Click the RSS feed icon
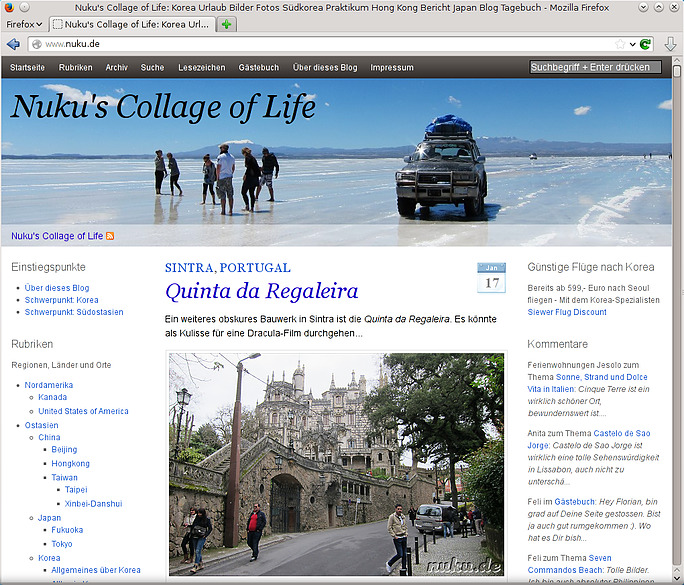Viewport: 684px width, 585px height. (x=110, y=236)
